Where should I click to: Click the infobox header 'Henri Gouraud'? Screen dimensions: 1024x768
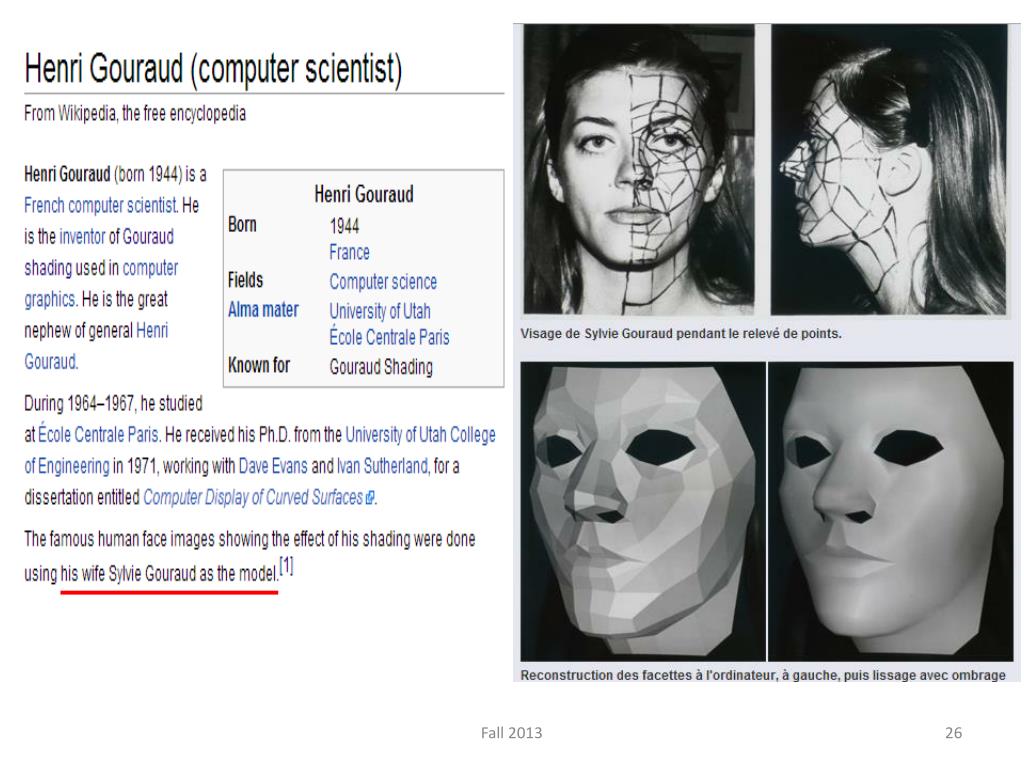364,194
